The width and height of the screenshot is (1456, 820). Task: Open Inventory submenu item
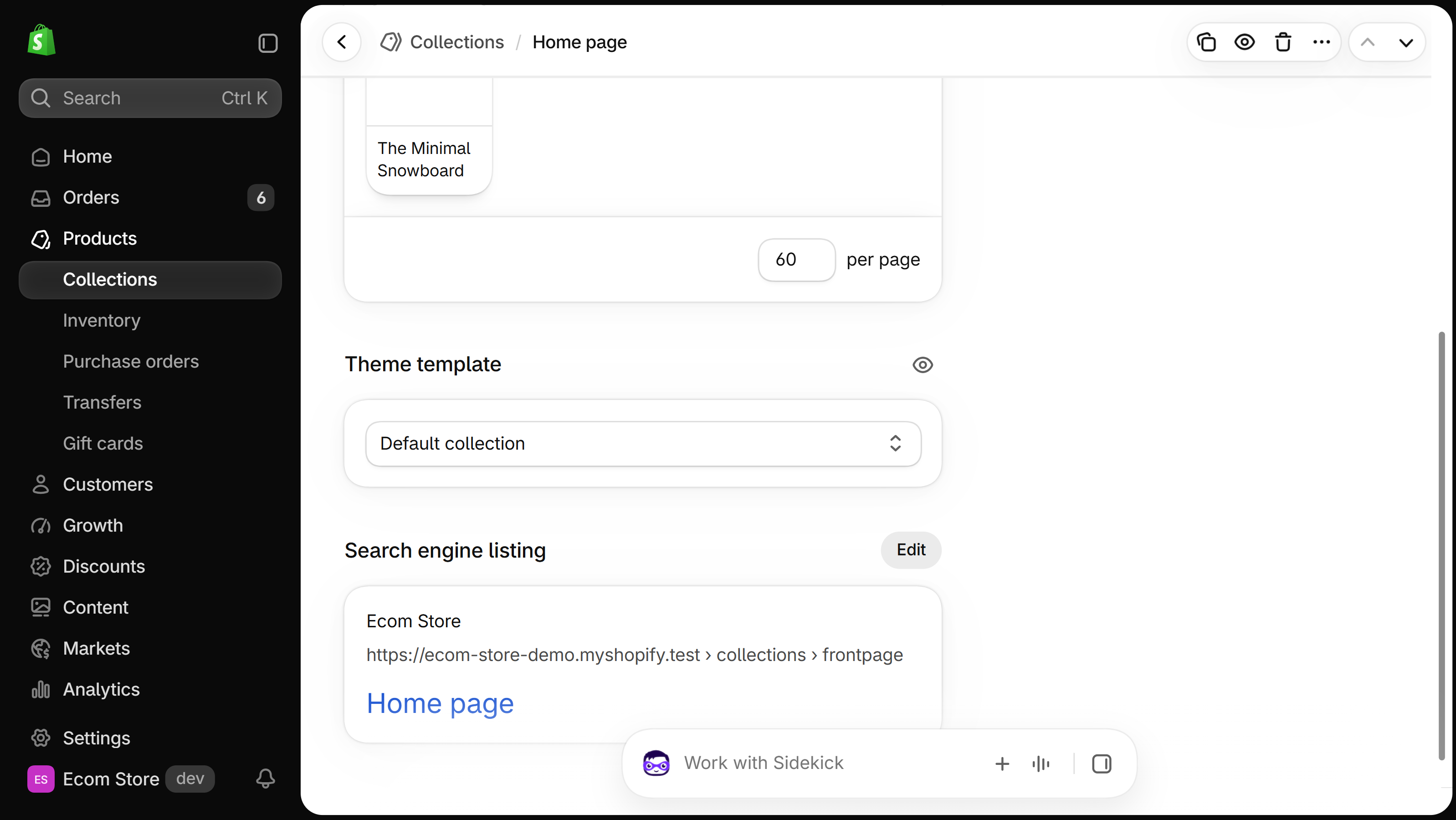[150, 320]
